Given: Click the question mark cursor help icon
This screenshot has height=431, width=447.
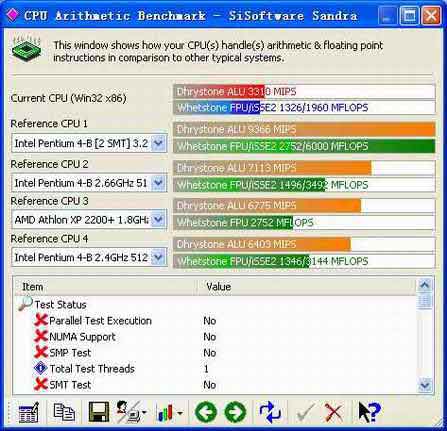Looking at the screenshot, I should (x=369, y=412).
